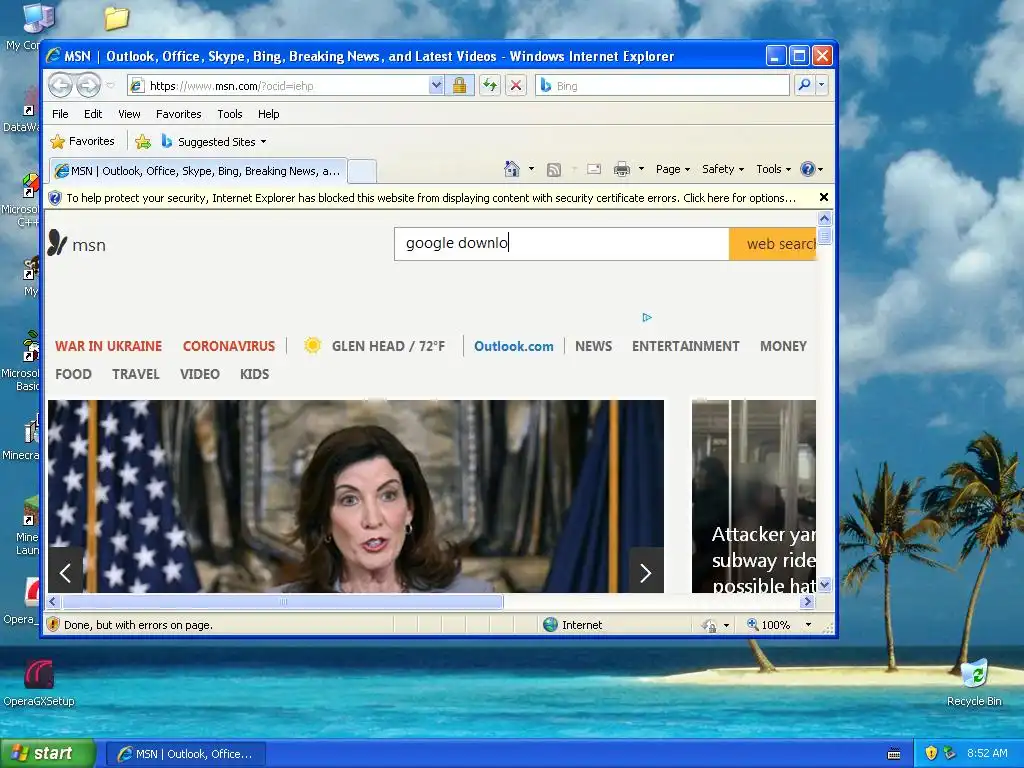Click the Home icon in command bar

[511, 169]
